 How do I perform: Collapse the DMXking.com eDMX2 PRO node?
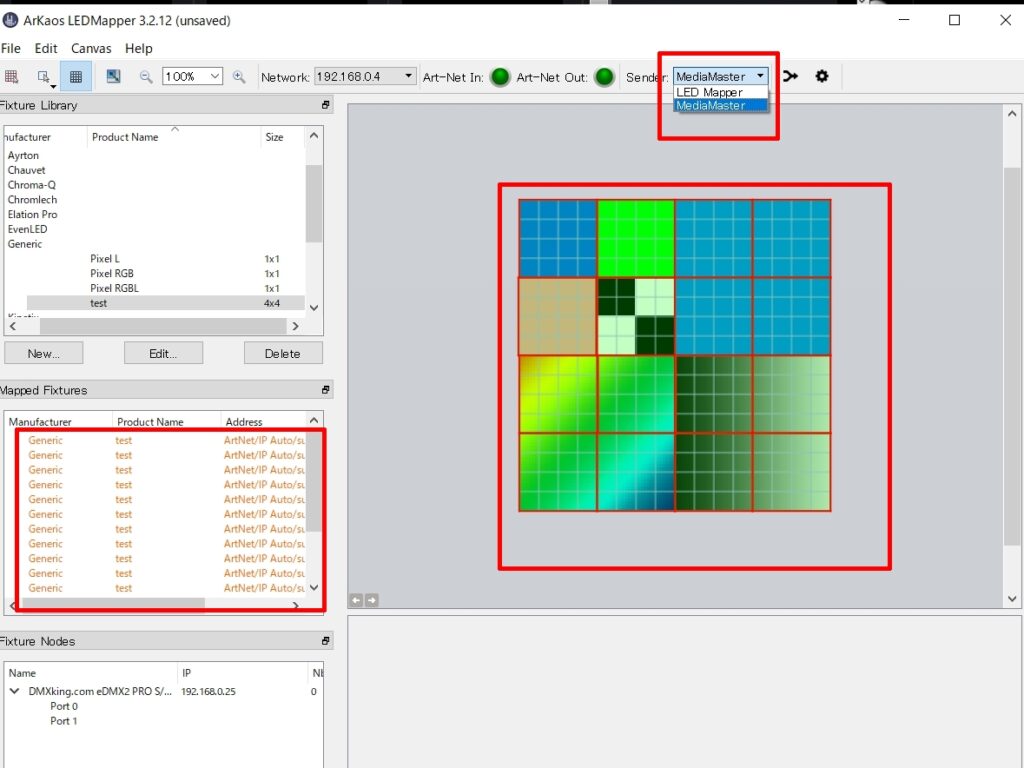(14, 691)
